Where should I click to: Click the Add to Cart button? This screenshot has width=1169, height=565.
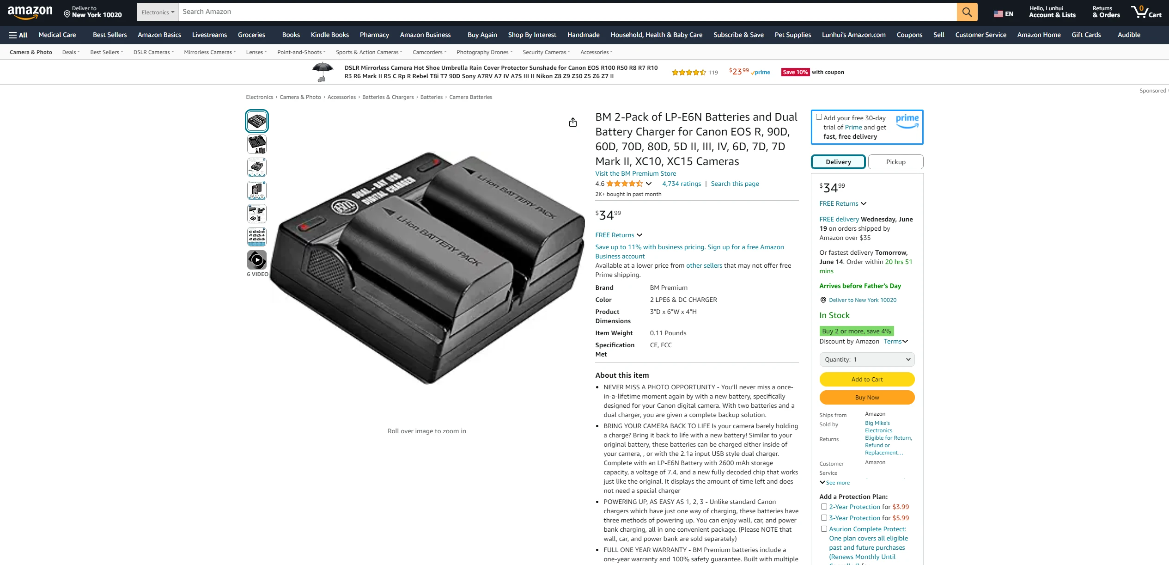866,379
